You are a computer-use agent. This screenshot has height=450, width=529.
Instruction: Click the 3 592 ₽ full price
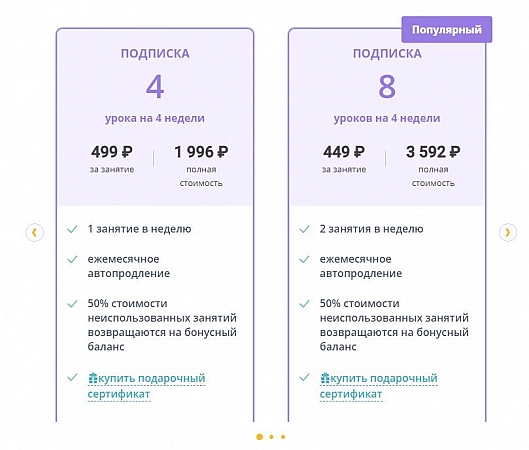coord(433,152)
